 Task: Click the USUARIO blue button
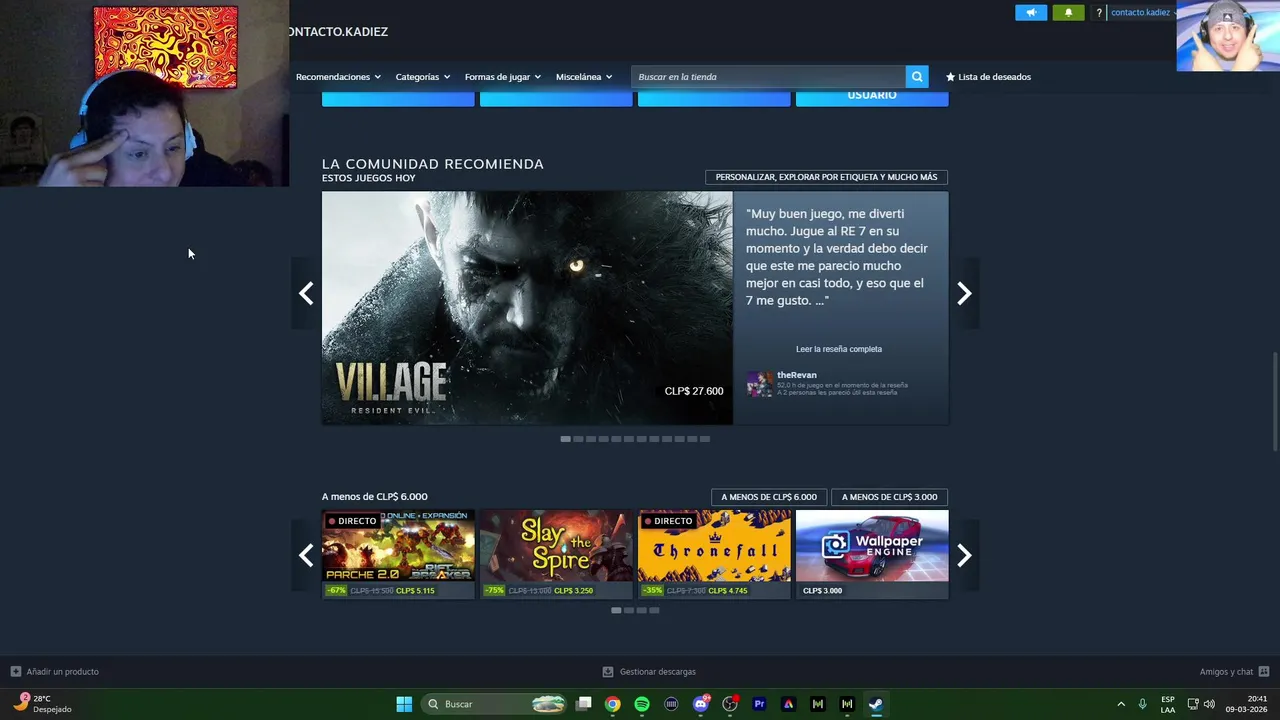point(872,96)
